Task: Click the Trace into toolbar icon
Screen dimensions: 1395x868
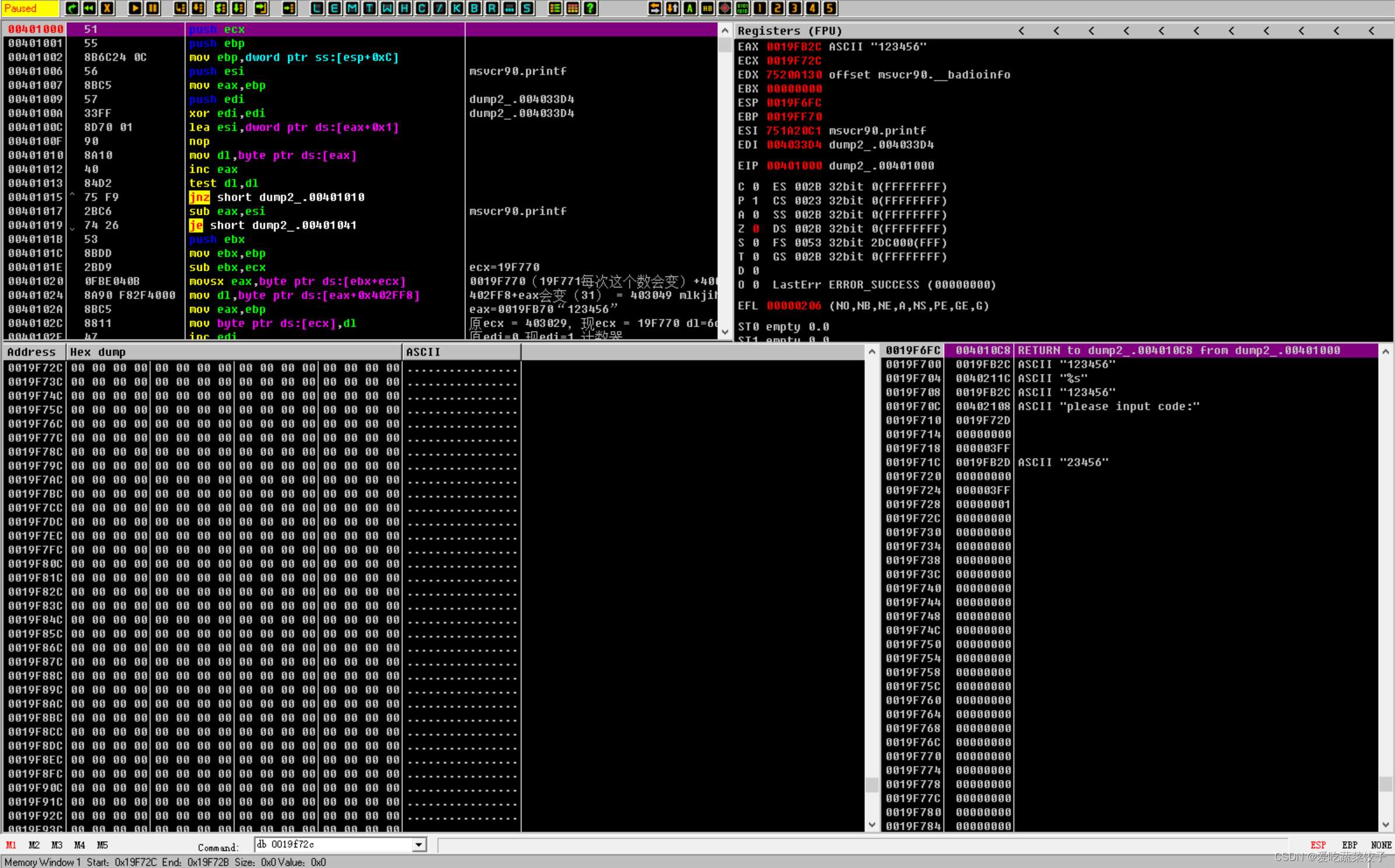Action: point(221,8)
